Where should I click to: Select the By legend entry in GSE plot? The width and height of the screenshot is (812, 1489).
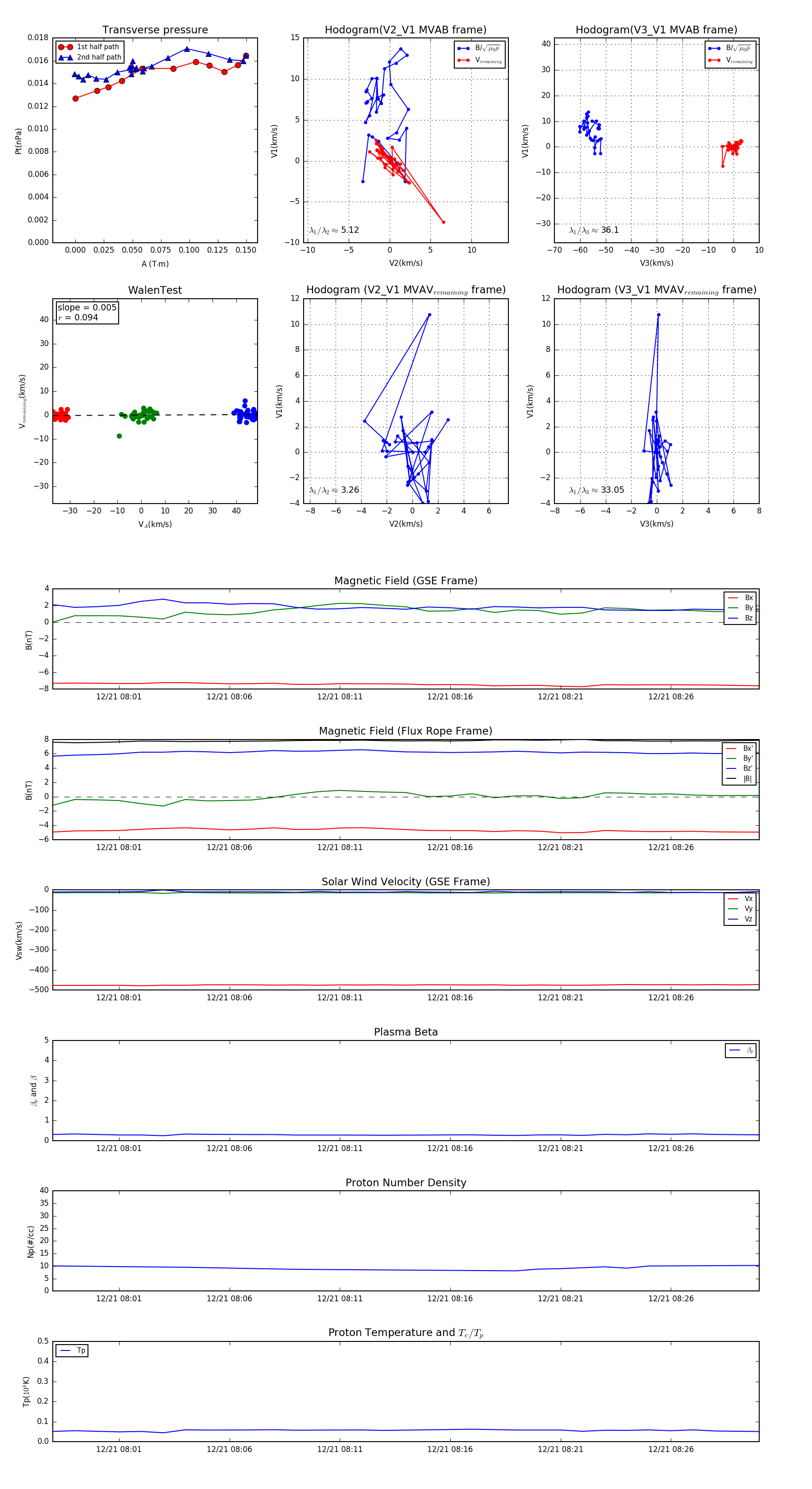coord(741,608)
